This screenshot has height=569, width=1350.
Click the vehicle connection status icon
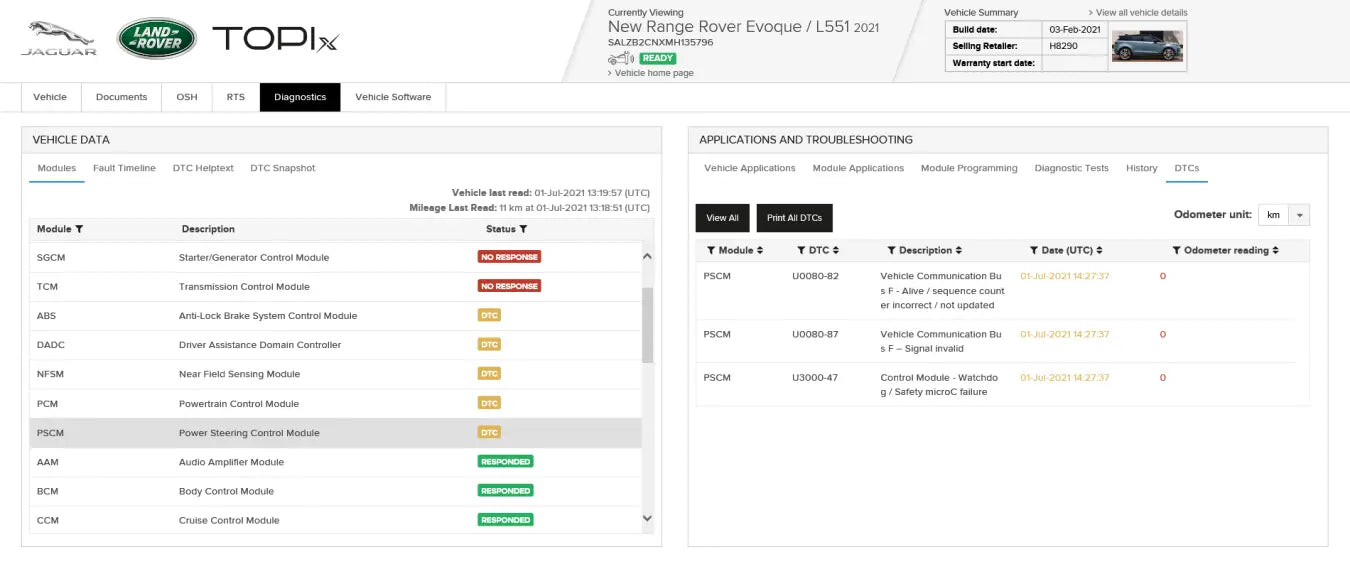click(x=621, y=59)
